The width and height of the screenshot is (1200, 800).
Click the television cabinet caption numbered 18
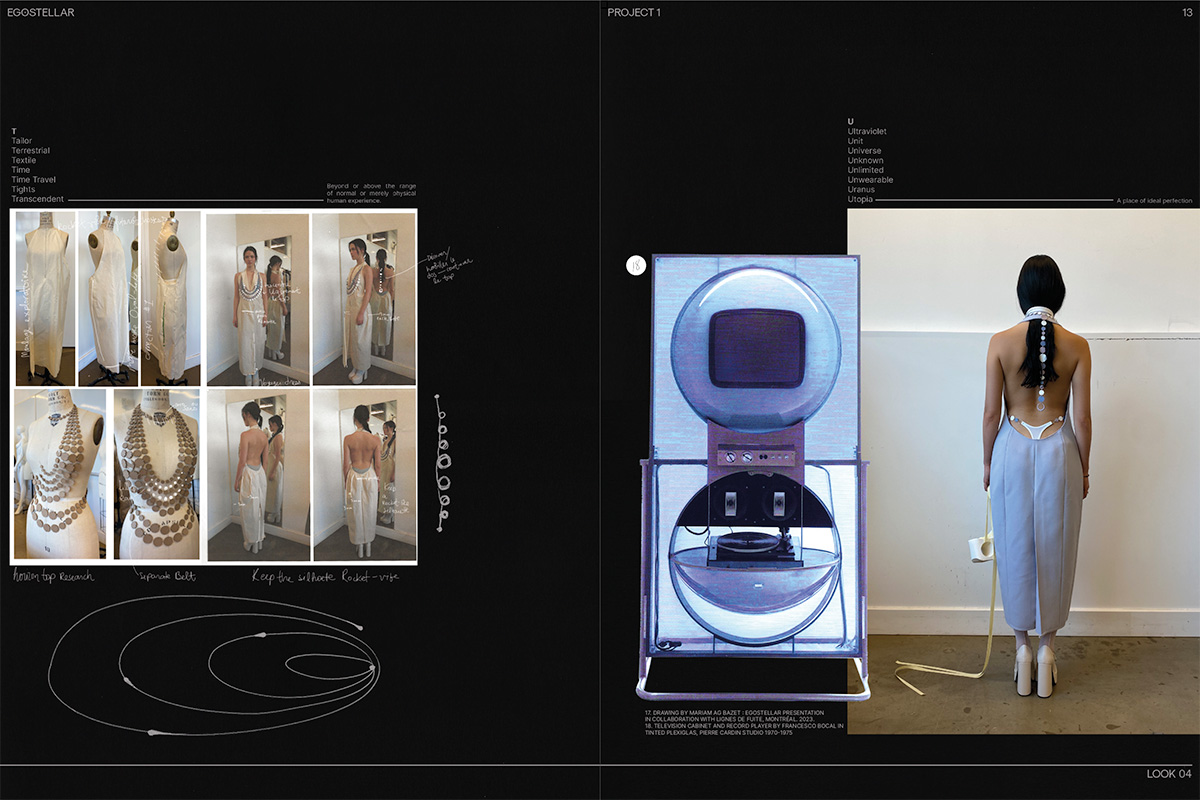(745, 729)
